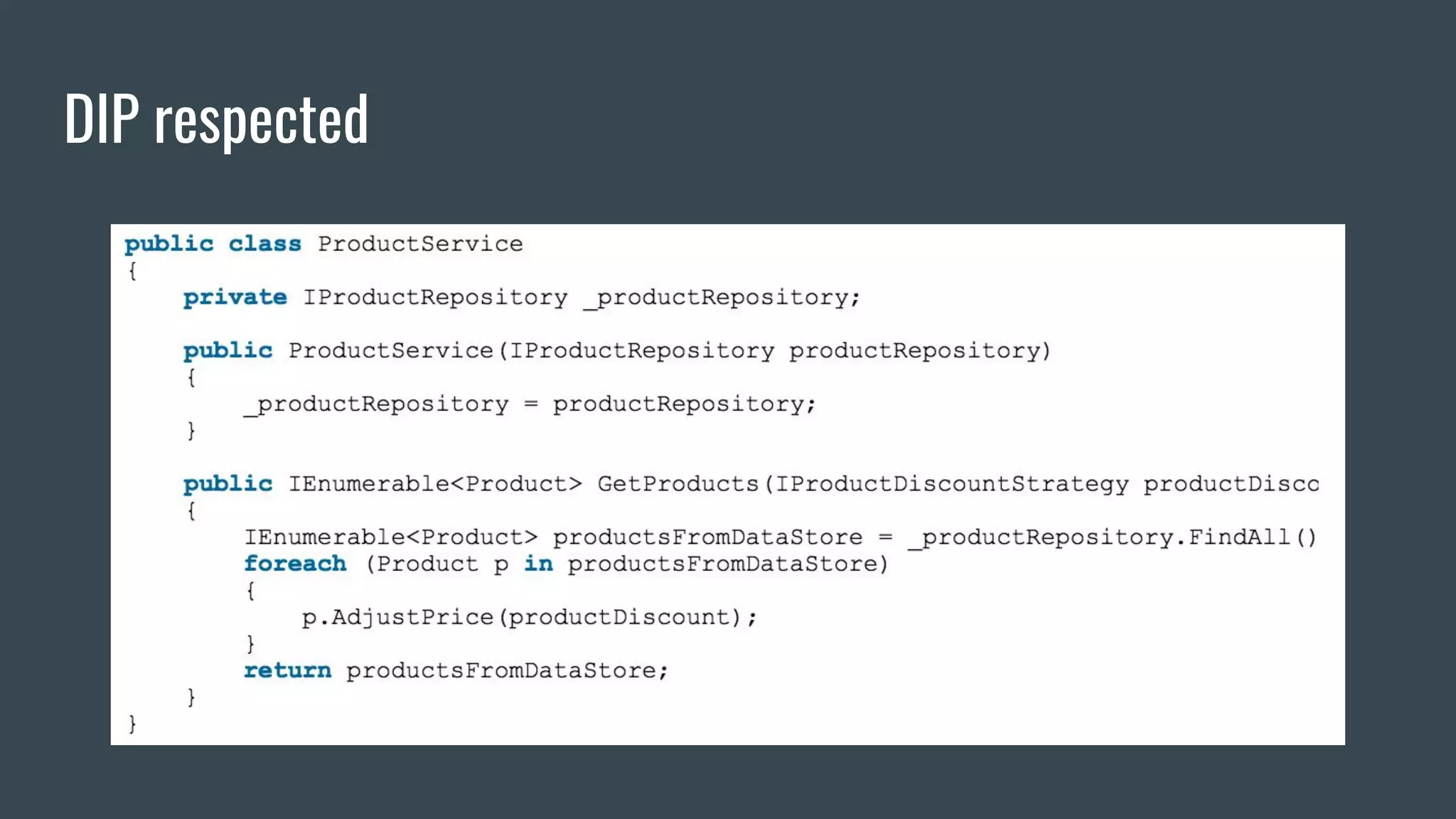Click the IProductRepository type in the private field
This screenshot has width=1456, height=819.
tap(435, 297)
